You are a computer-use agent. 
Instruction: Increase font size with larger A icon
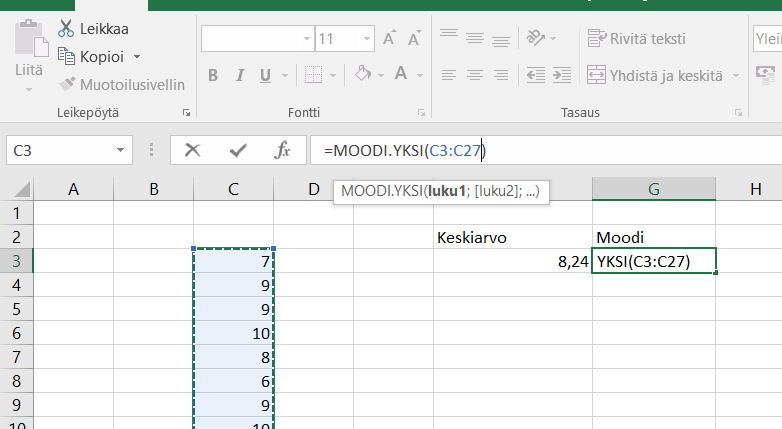[389, 38]
